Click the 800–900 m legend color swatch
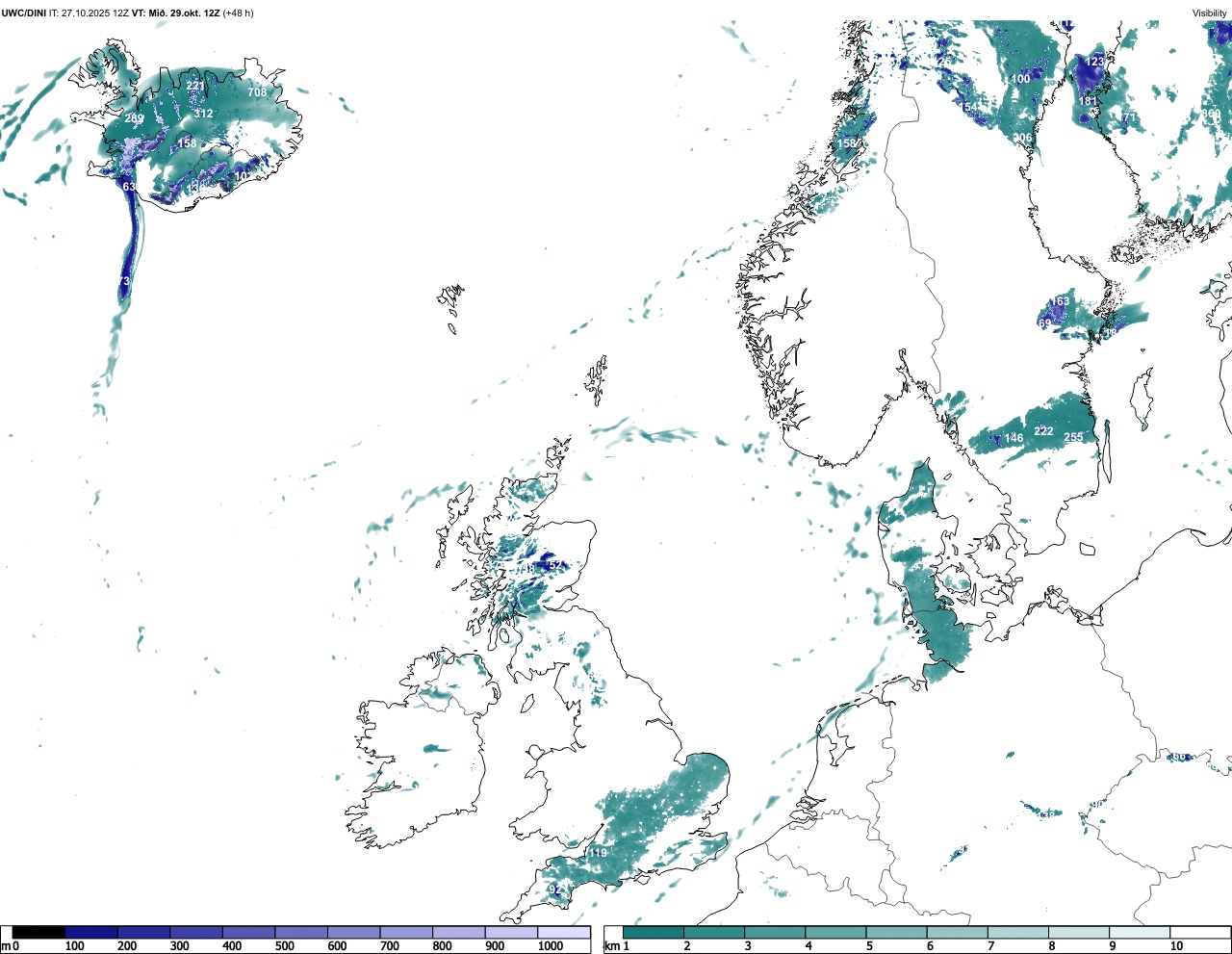1232x954 pixels. pyautogui.click(x=458, y=932)
